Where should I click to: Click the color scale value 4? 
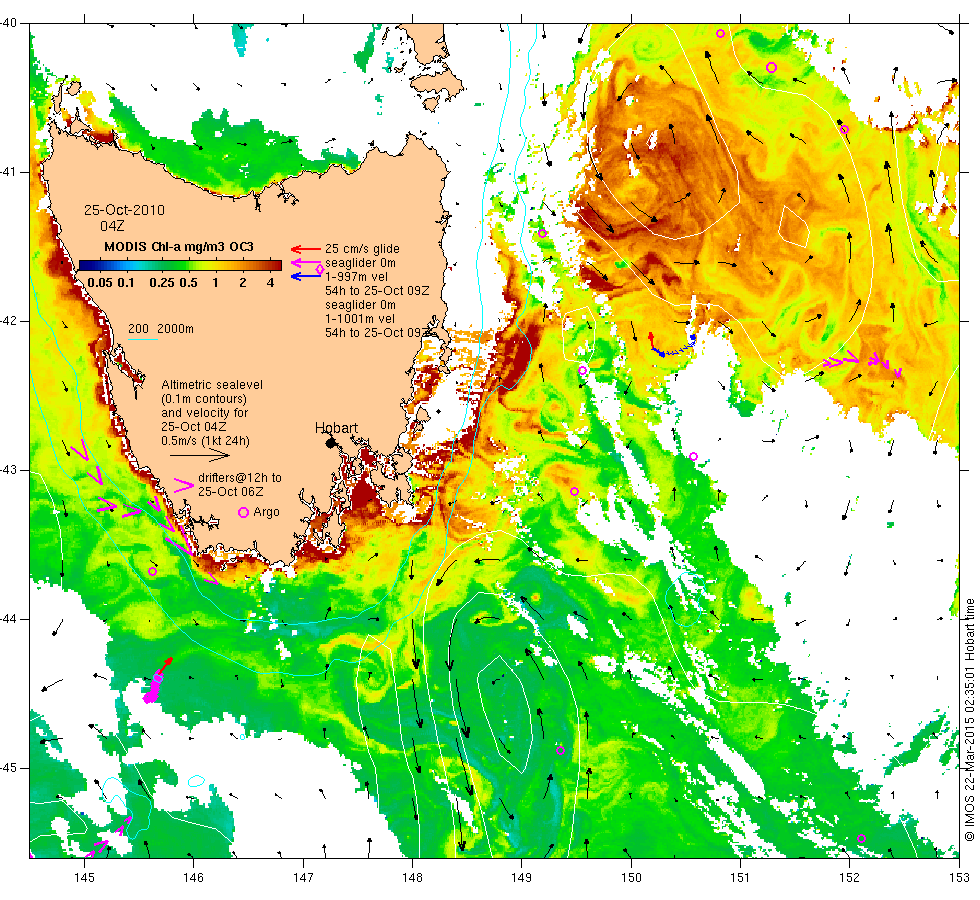coord(271,283)
